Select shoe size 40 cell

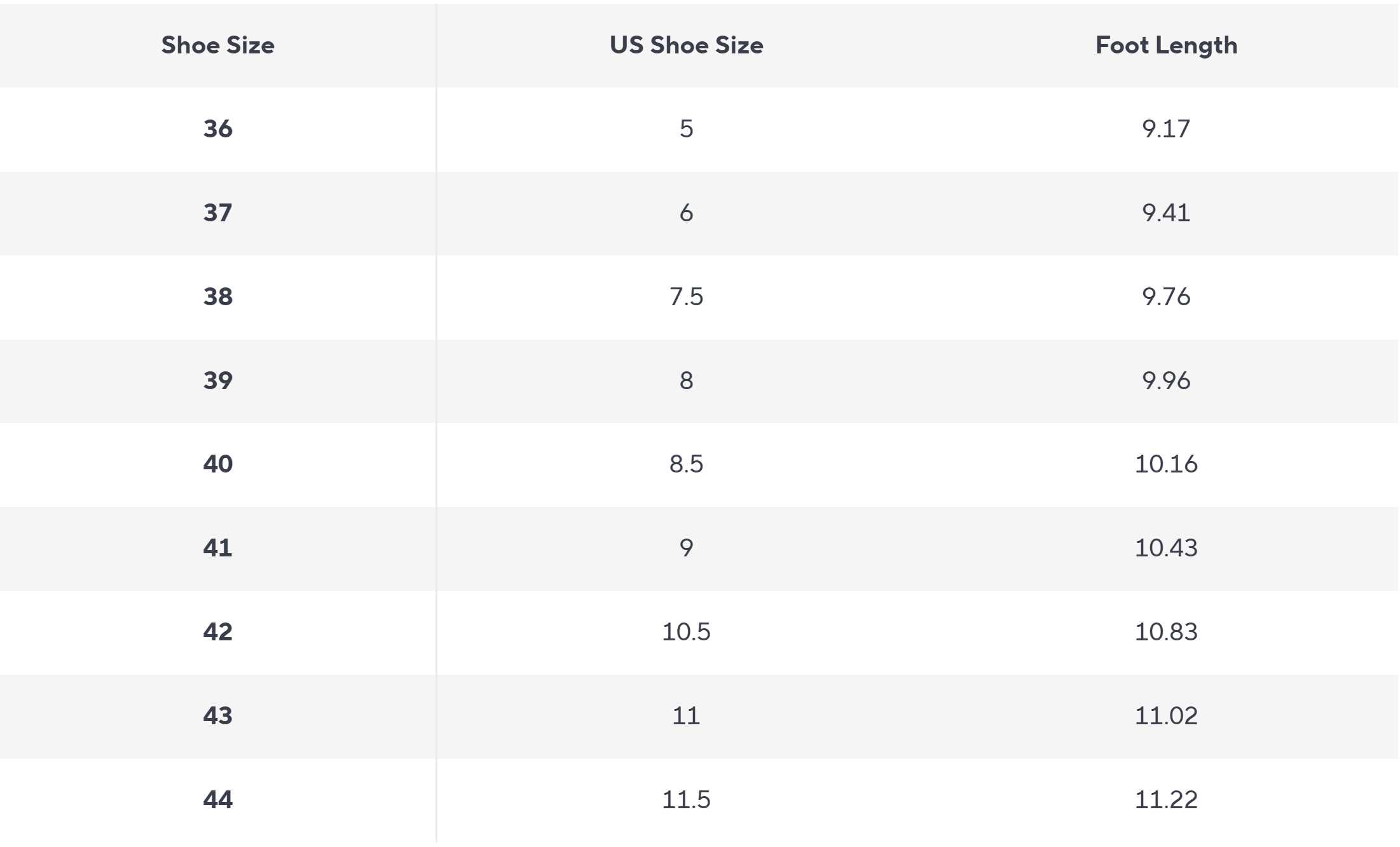click(218, 464)
